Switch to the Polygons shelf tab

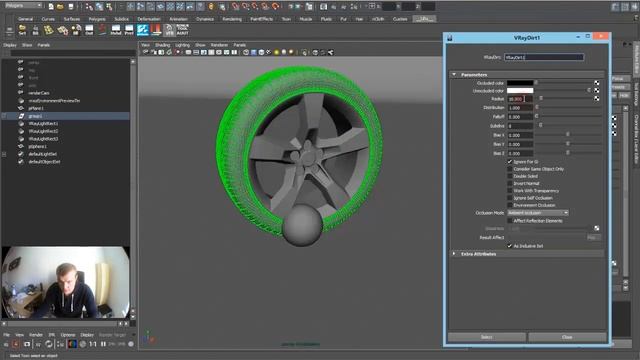point(97,19)
